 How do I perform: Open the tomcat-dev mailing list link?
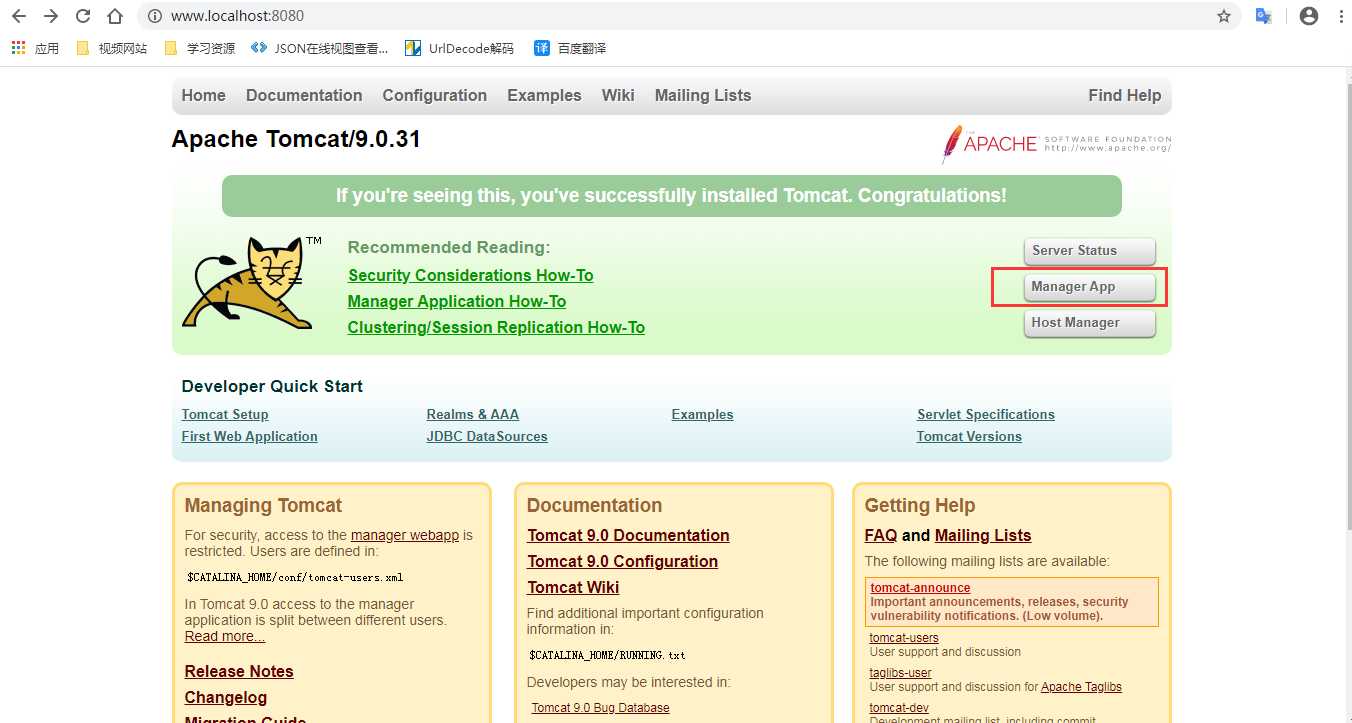point(899,708)
